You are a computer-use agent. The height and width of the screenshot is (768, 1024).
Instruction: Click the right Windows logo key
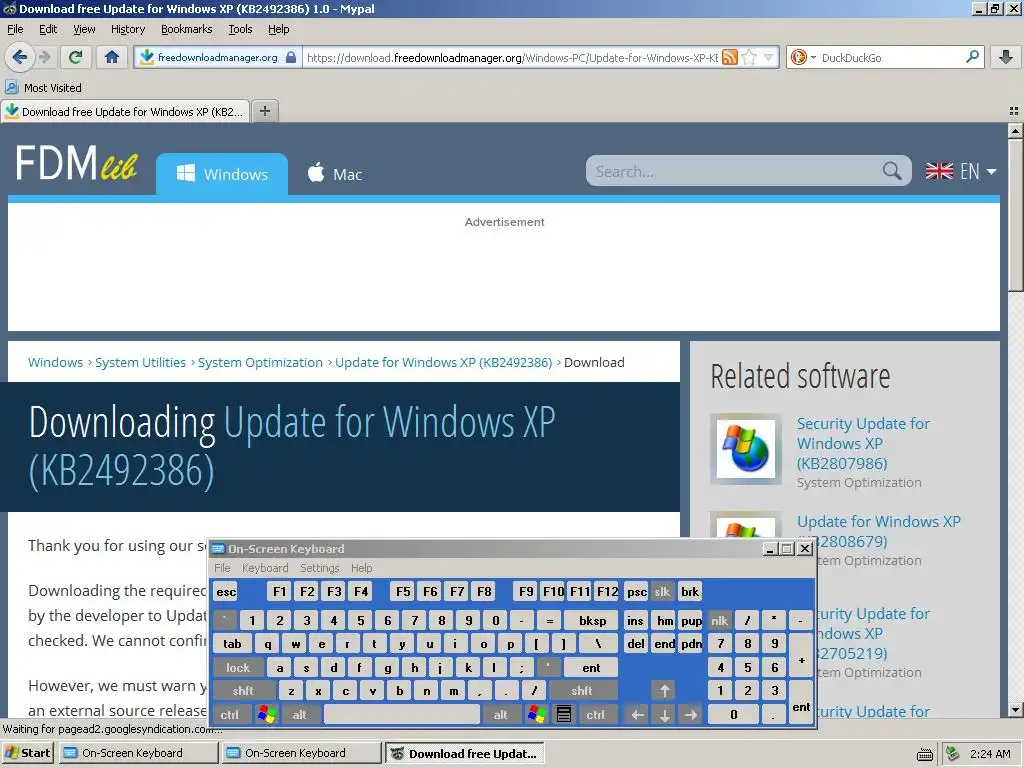pos(537,714)
